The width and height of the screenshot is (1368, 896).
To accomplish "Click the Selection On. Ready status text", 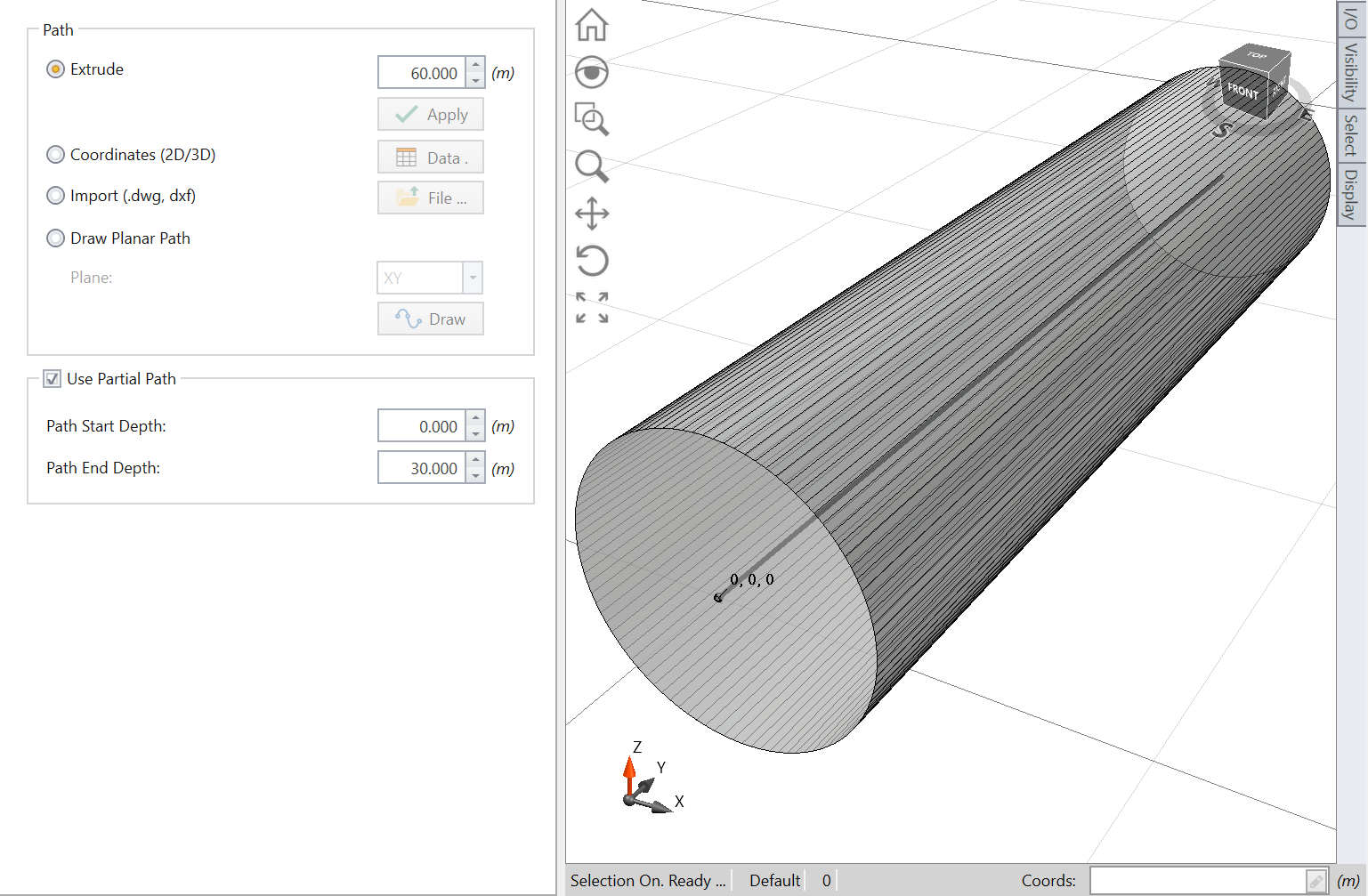I will pyautogui.click(x=648, y=881).
